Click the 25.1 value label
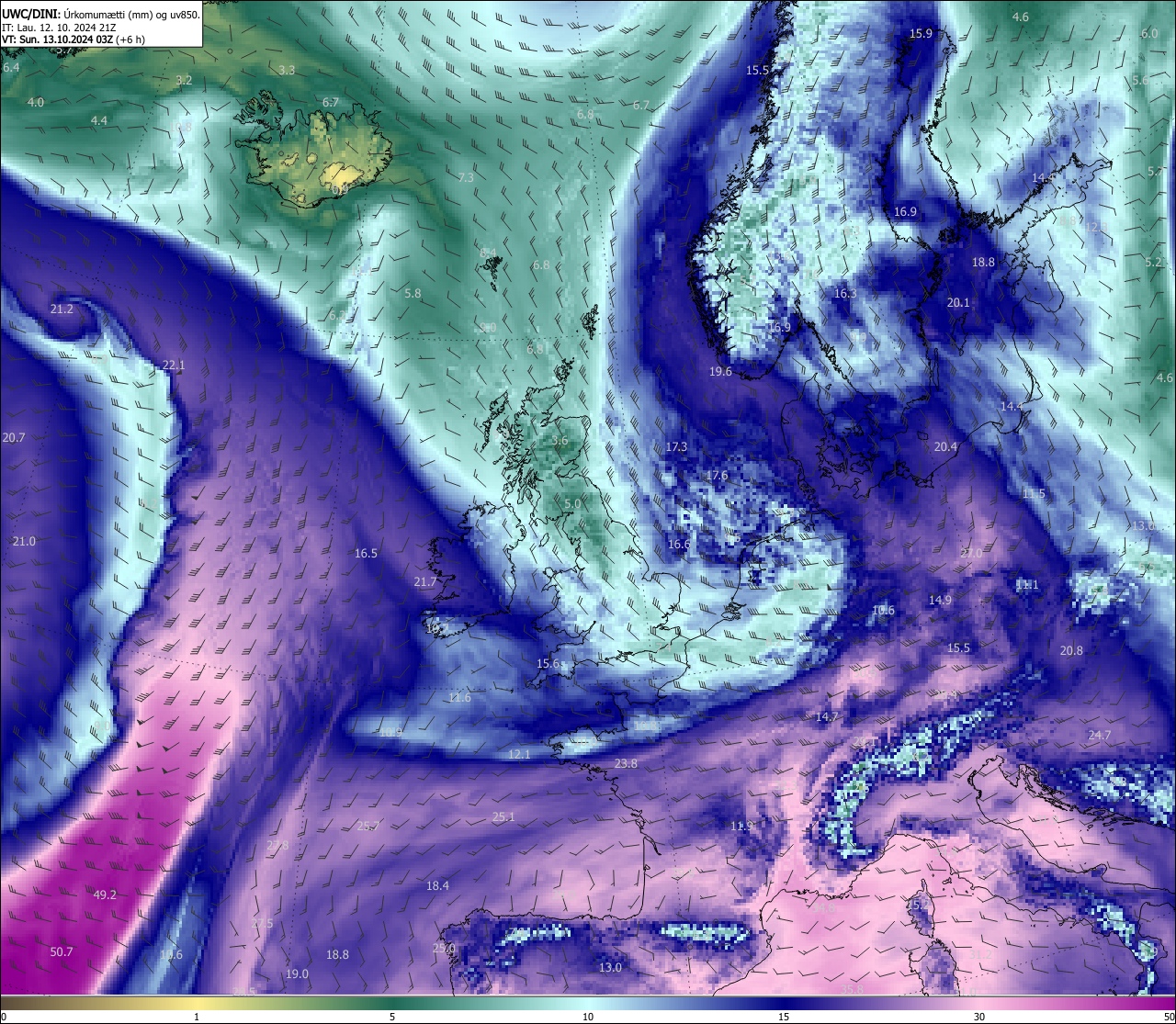 pyautogui.click(x=503, y=816)
